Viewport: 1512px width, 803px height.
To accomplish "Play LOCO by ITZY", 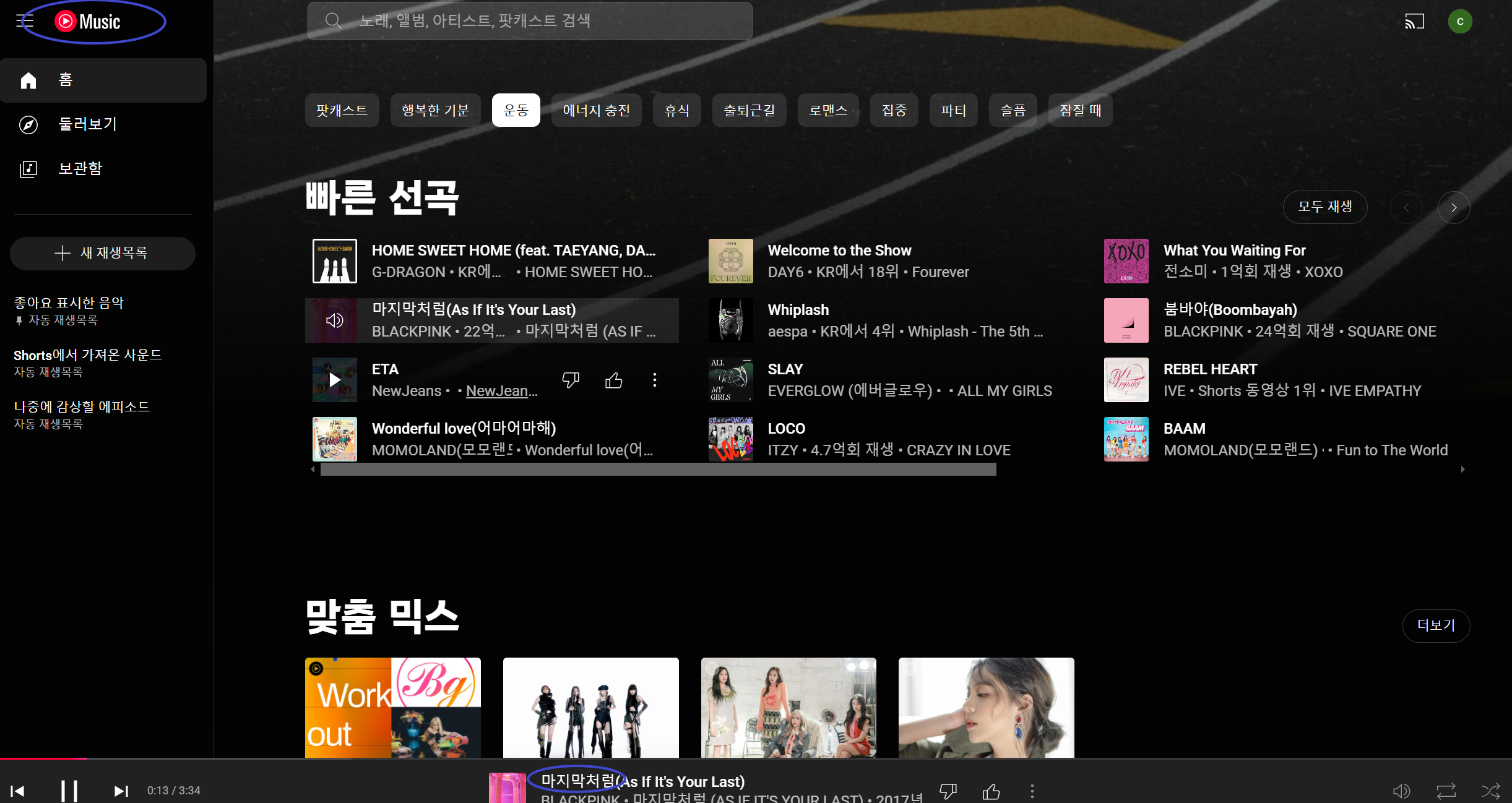I will tap(731, 439).
